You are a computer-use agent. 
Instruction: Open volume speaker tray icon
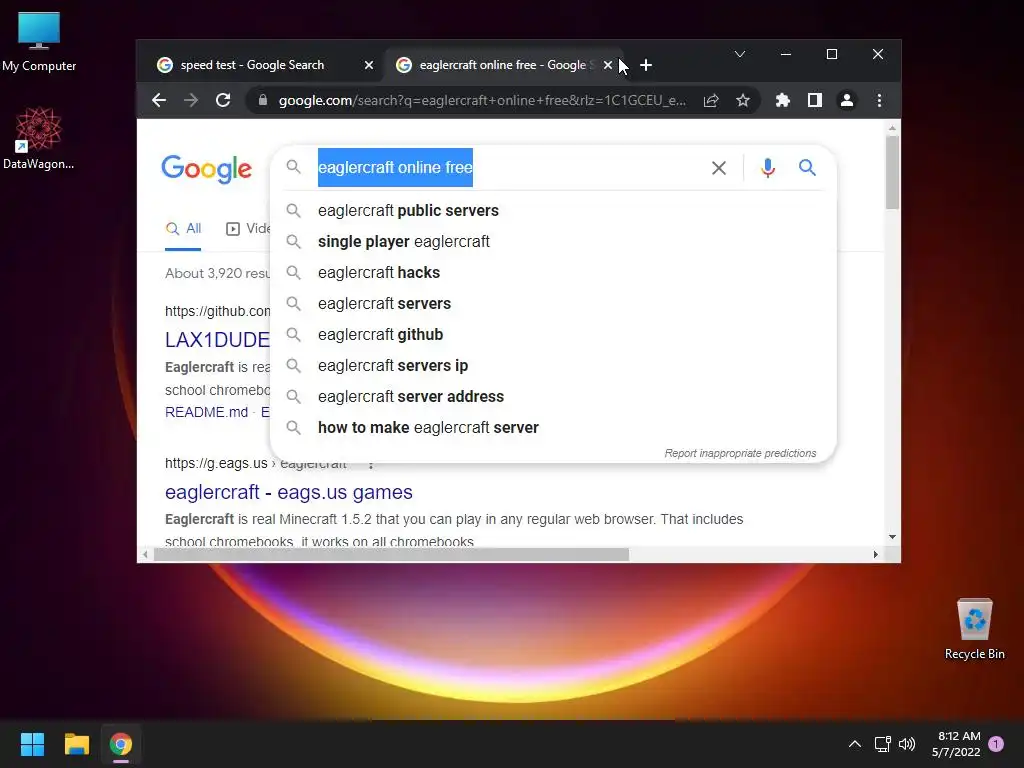907,744
